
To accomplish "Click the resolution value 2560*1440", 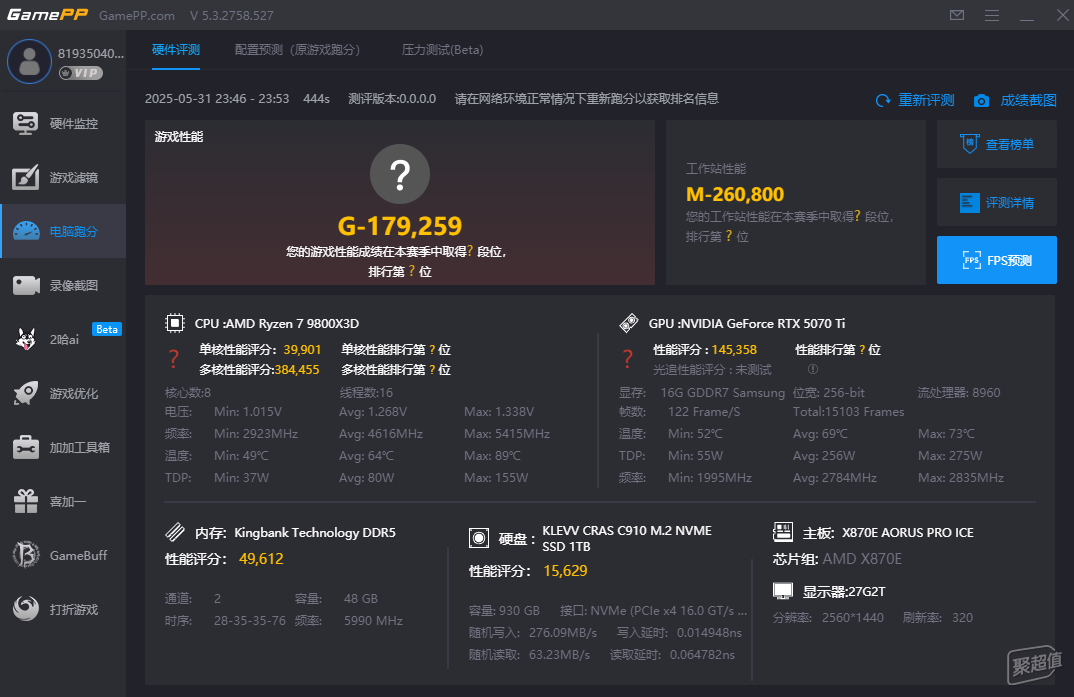I will (853, 618).
